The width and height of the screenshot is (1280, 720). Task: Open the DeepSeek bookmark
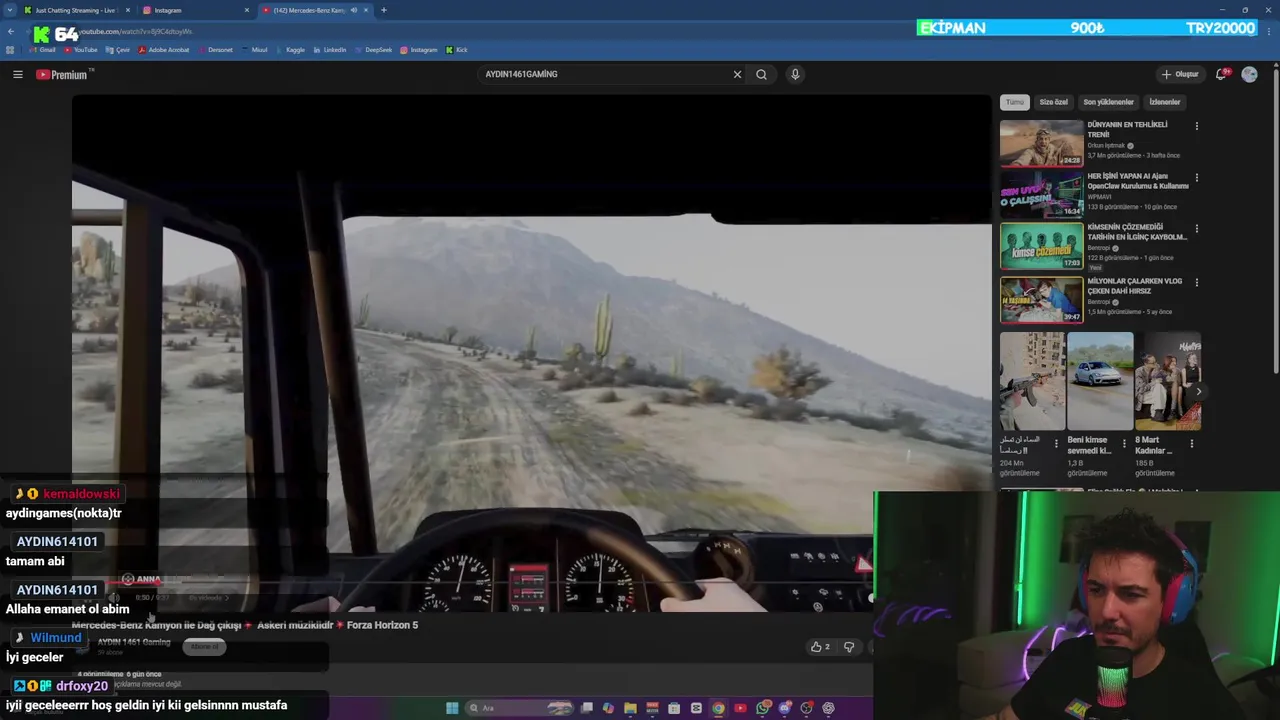(374, 50)
